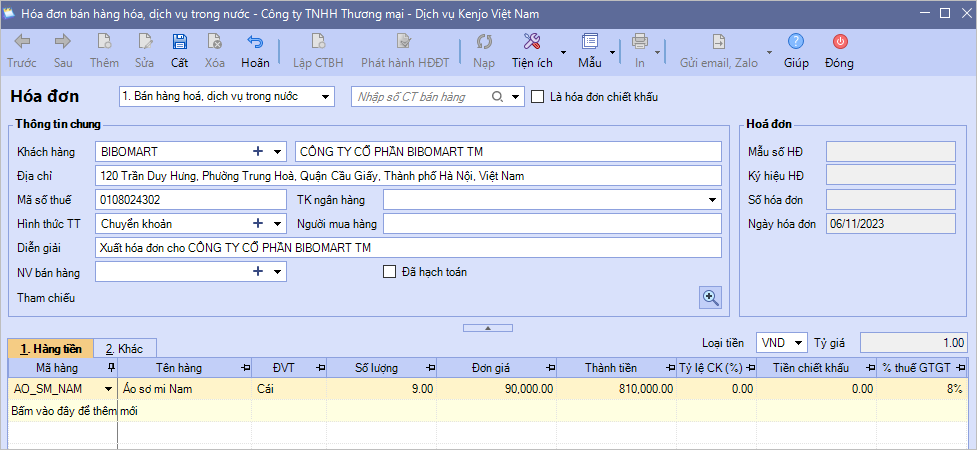Click the Tỷ giá field 1.00
The image size is (977, 450).
tap(914, 343)
